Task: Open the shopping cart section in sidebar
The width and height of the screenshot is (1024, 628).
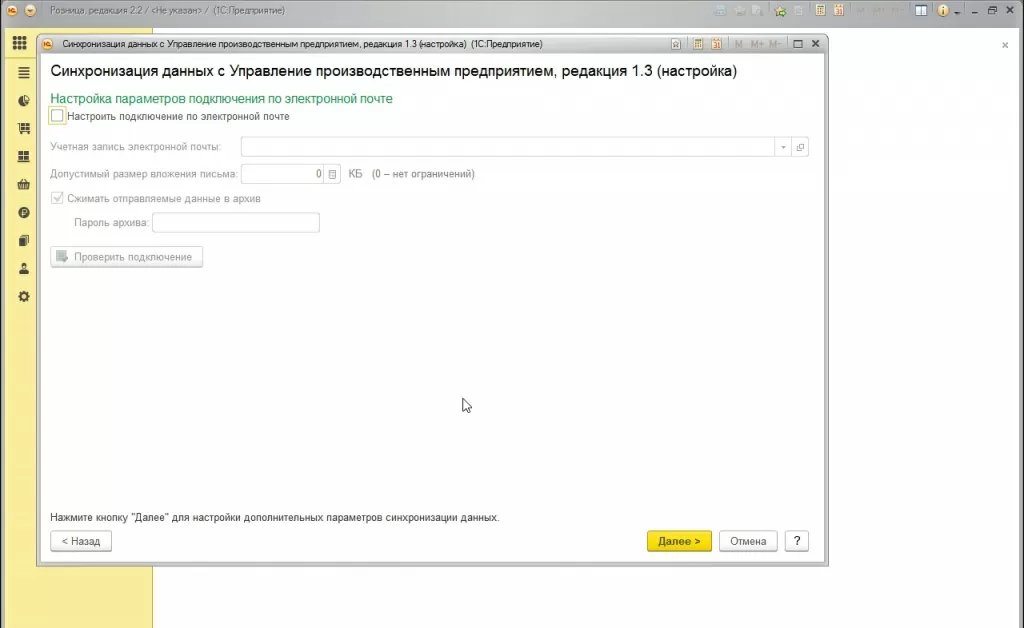Action: tap(24, 129)
